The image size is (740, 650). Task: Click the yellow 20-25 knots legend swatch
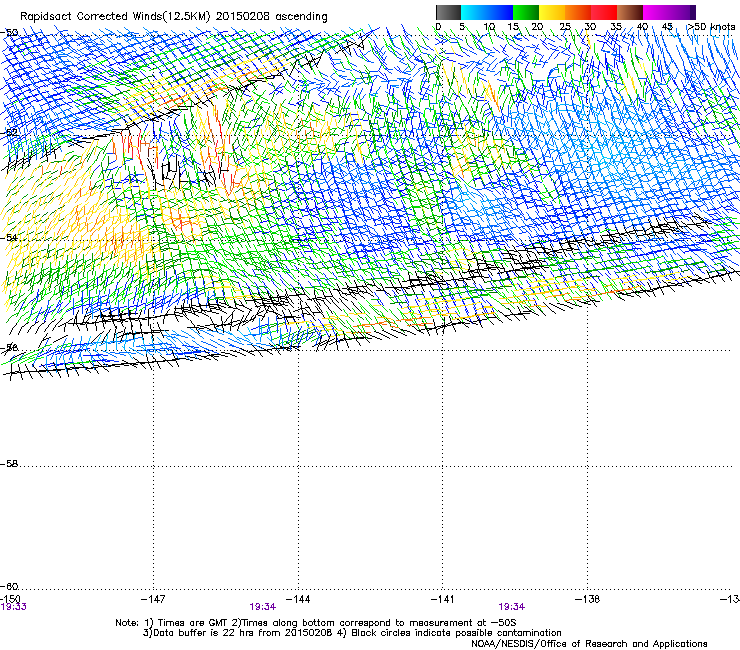tap(552, 12)
